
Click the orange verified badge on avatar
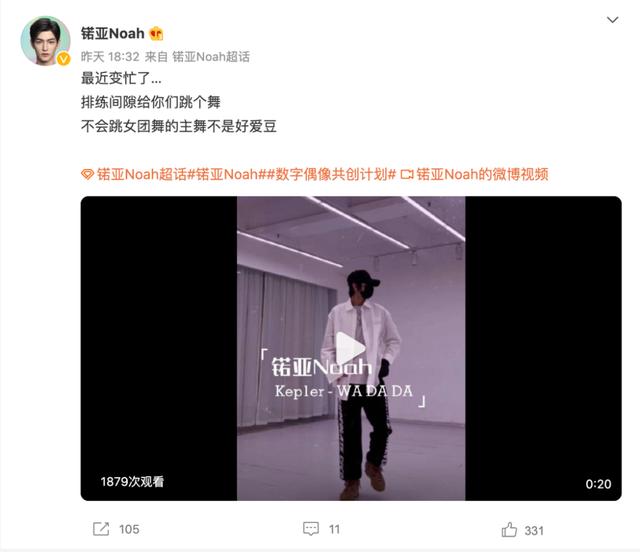click(63, 59)
